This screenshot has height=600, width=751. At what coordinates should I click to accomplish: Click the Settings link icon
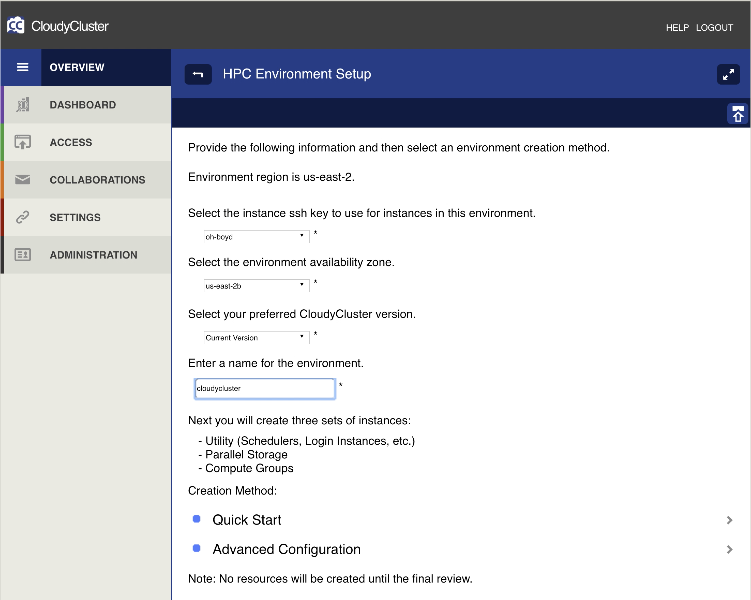coord(23,217)
